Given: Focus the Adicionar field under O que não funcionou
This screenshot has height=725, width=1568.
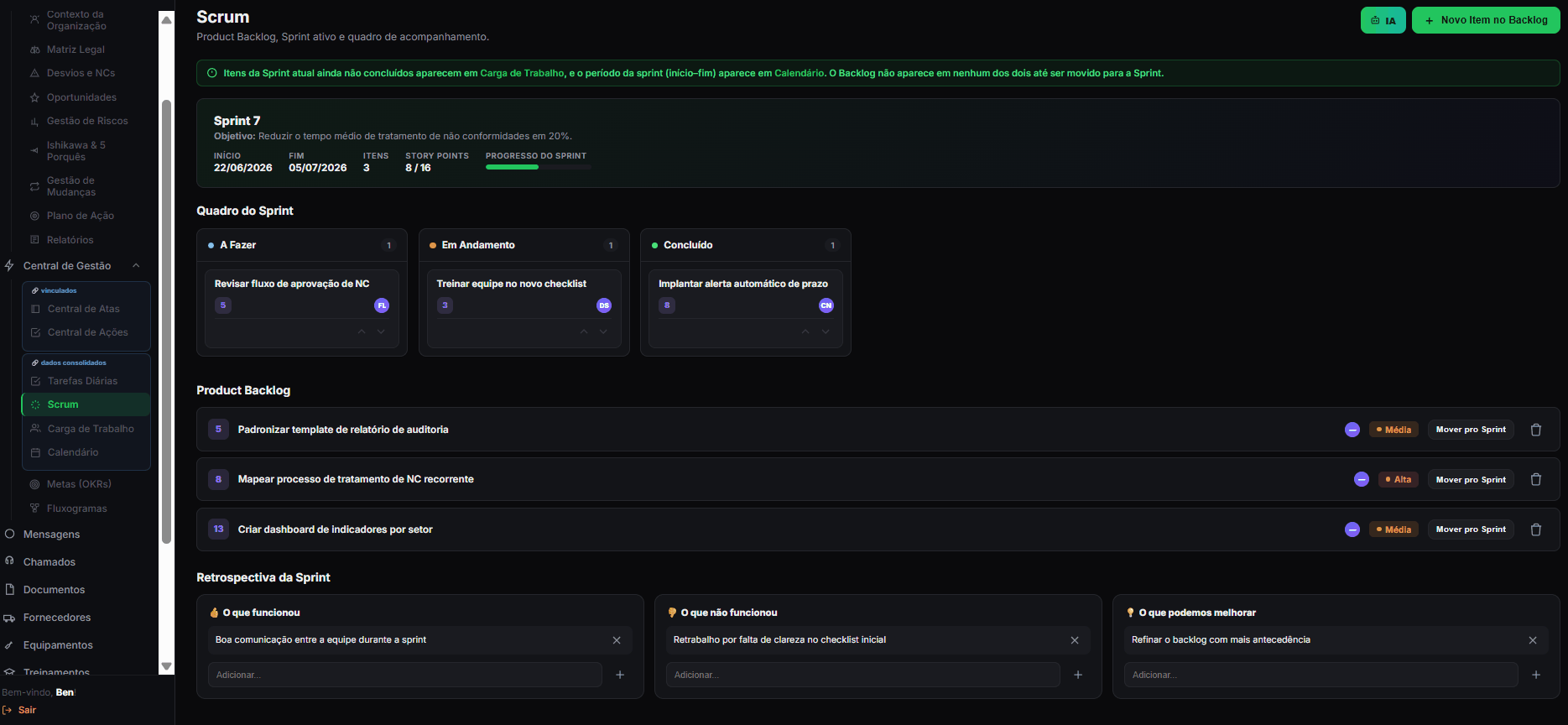Looking at the screenshot, I should 863,675.
